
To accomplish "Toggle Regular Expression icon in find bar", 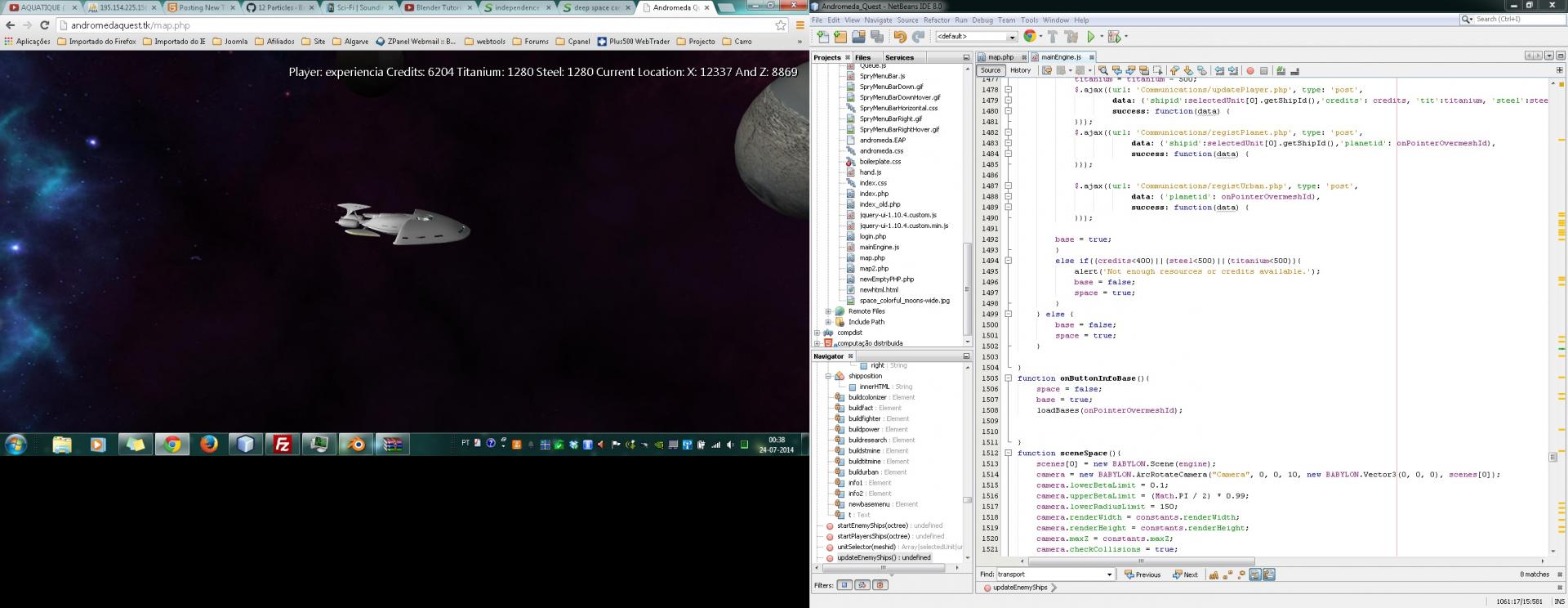I will [1241, 574].
